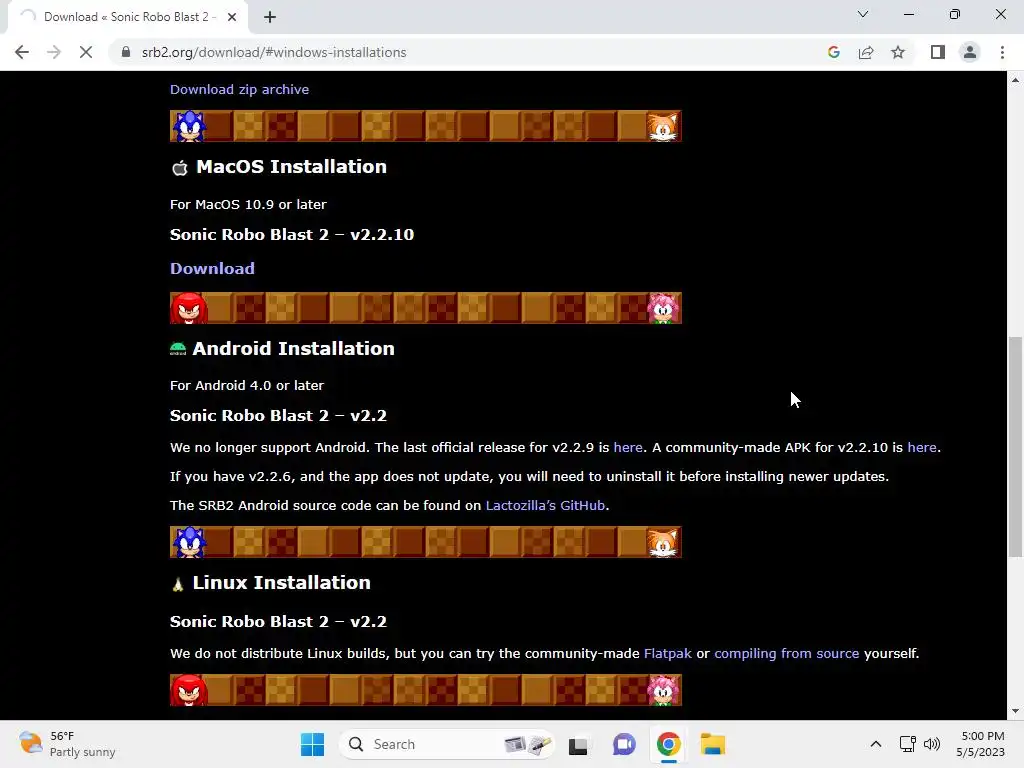Click the MacOS Download link
Viewport: 1024px width, 768px height.
(x=212, y=268)
